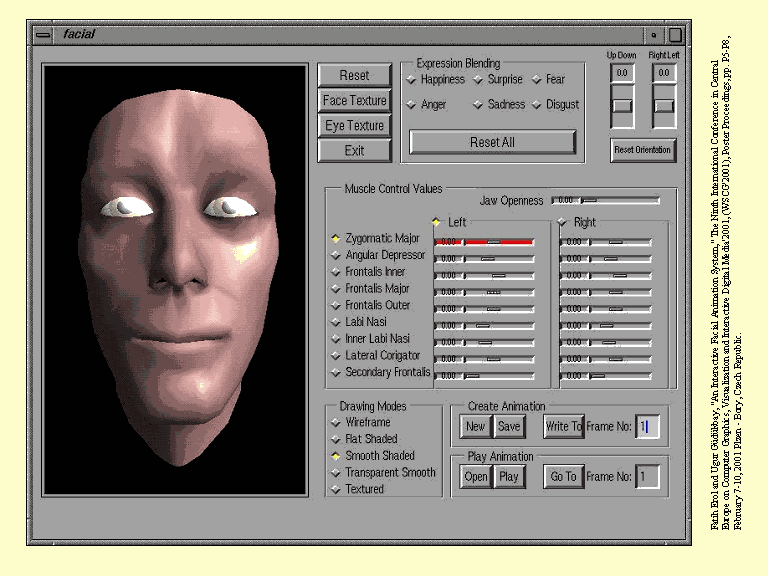Image resolution: width=768 pixels, height=576 pixels.
Task: Switch to Textured drawing mode
Action: [x=336, y=489]
